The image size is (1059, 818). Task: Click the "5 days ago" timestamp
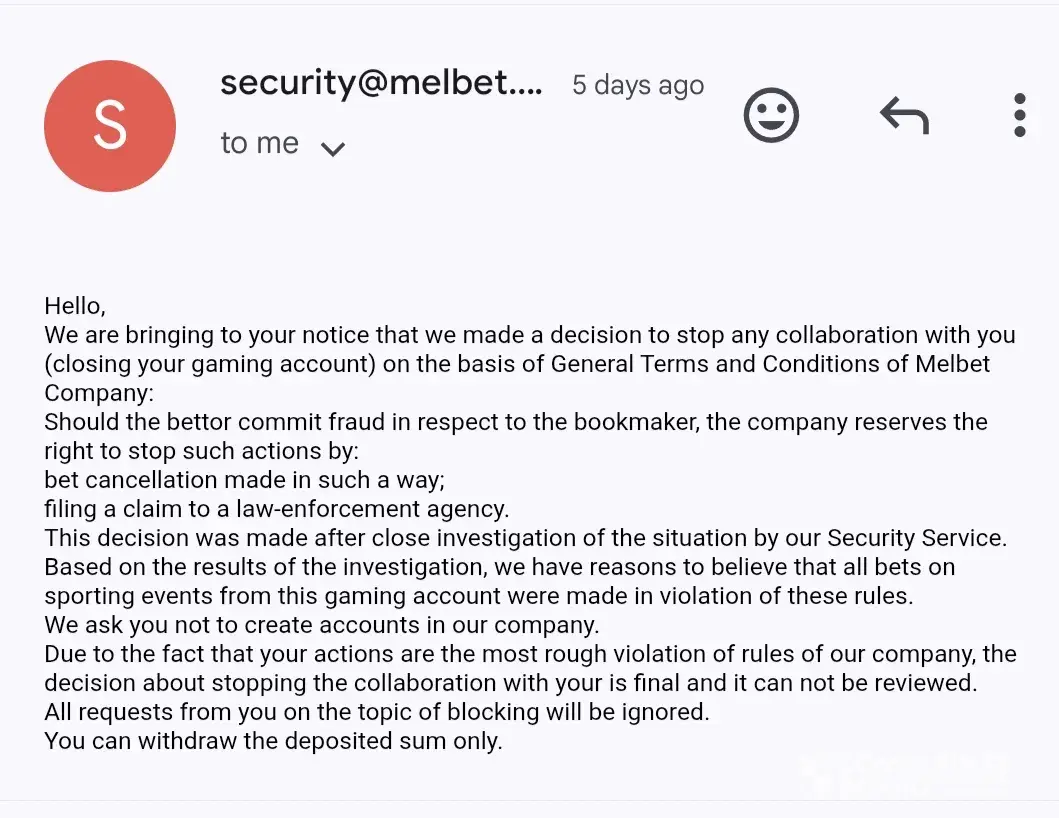point(637,86)
